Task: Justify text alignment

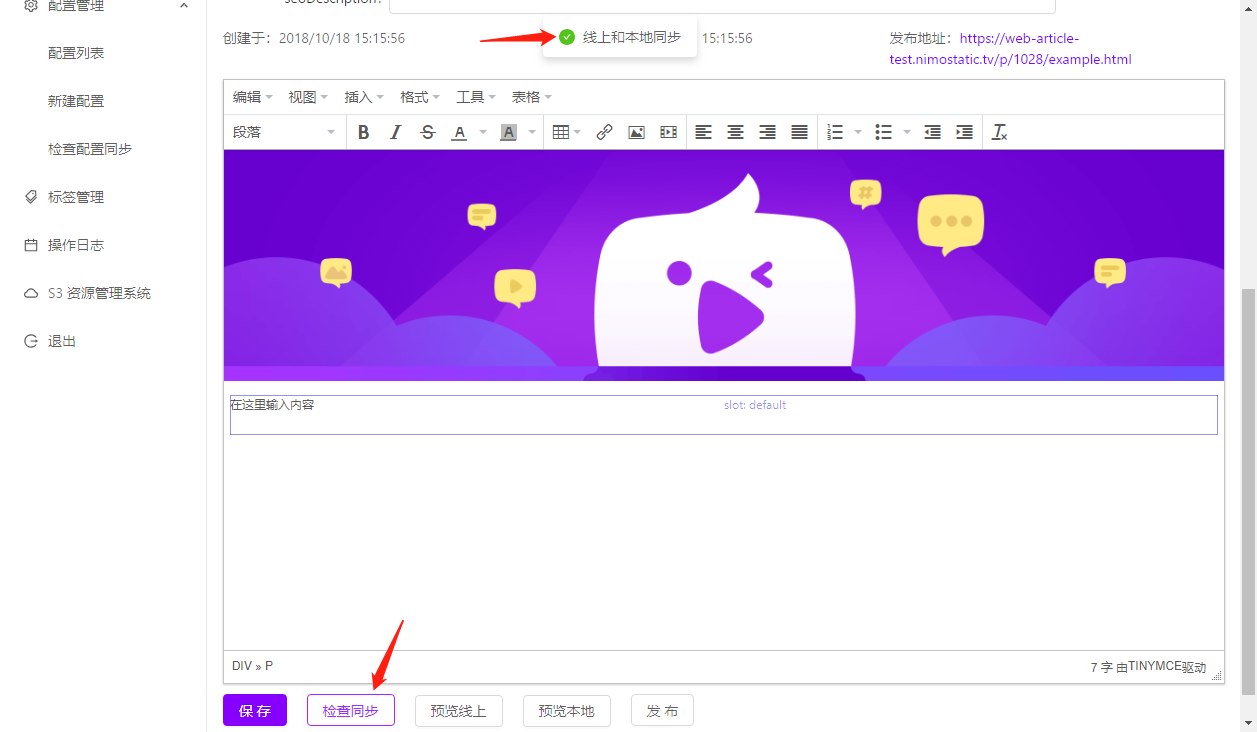Action: (799, 132)
